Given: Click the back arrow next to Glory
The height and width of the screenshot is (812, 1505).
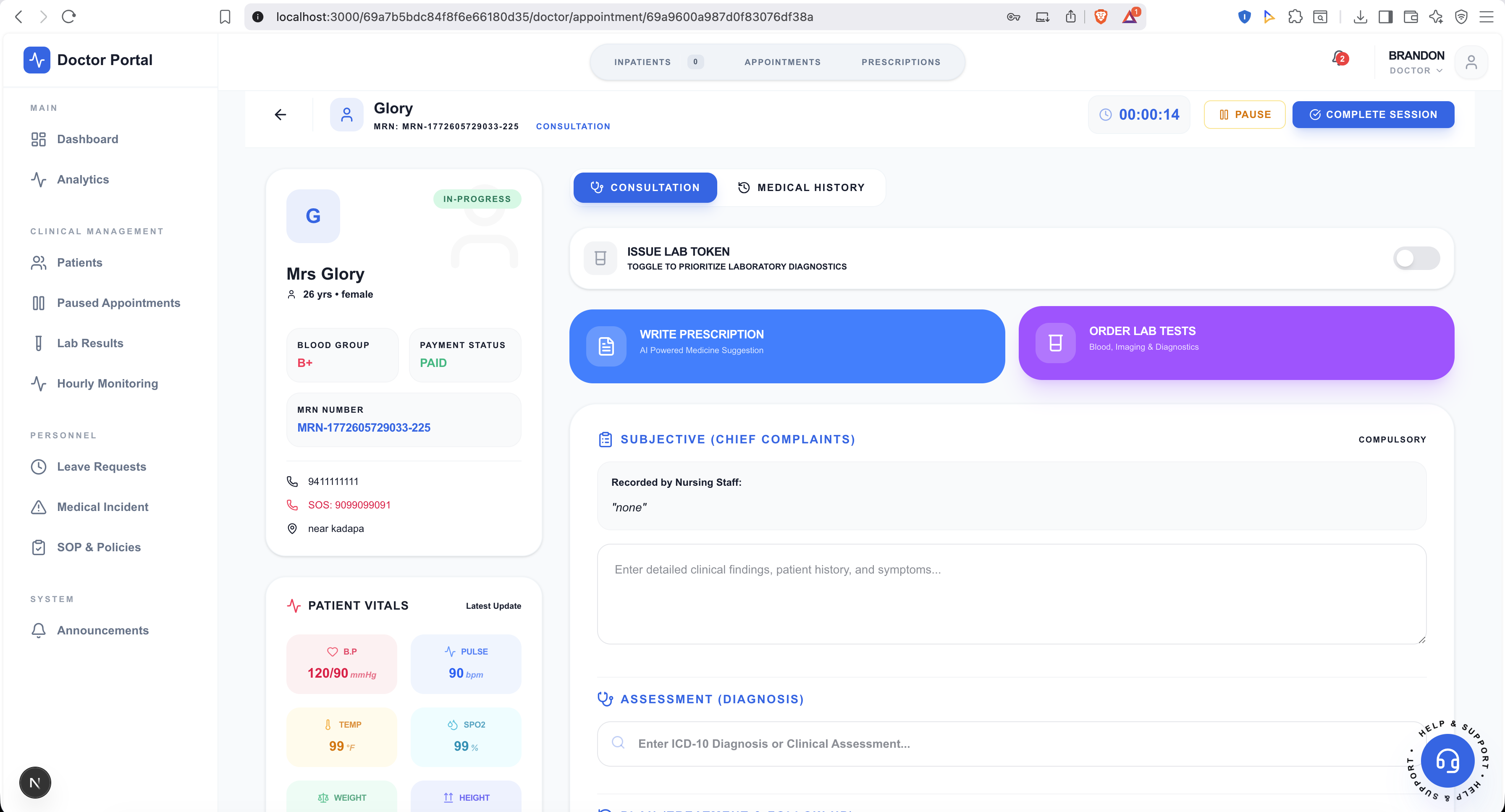Looking at the screenshot, I should coord(281,115).
